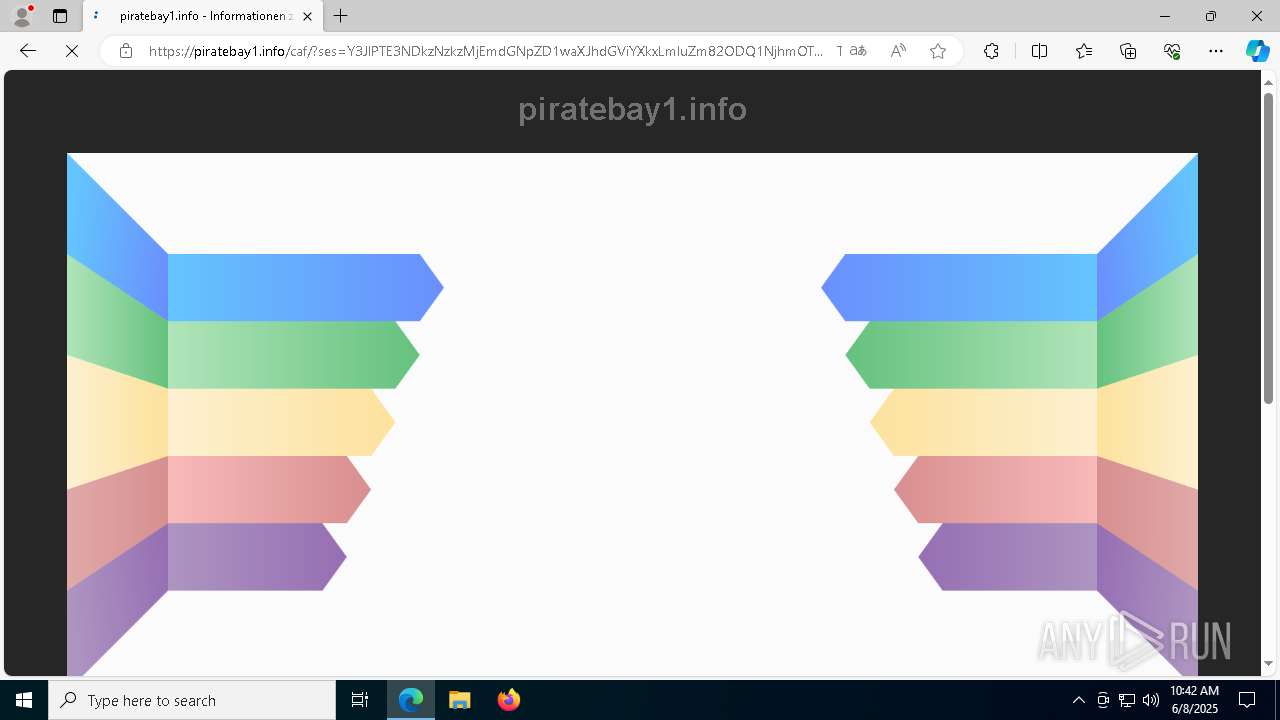Open Settings and more menu
The width and height of the screenshot is (1280, 720).
1216,51
